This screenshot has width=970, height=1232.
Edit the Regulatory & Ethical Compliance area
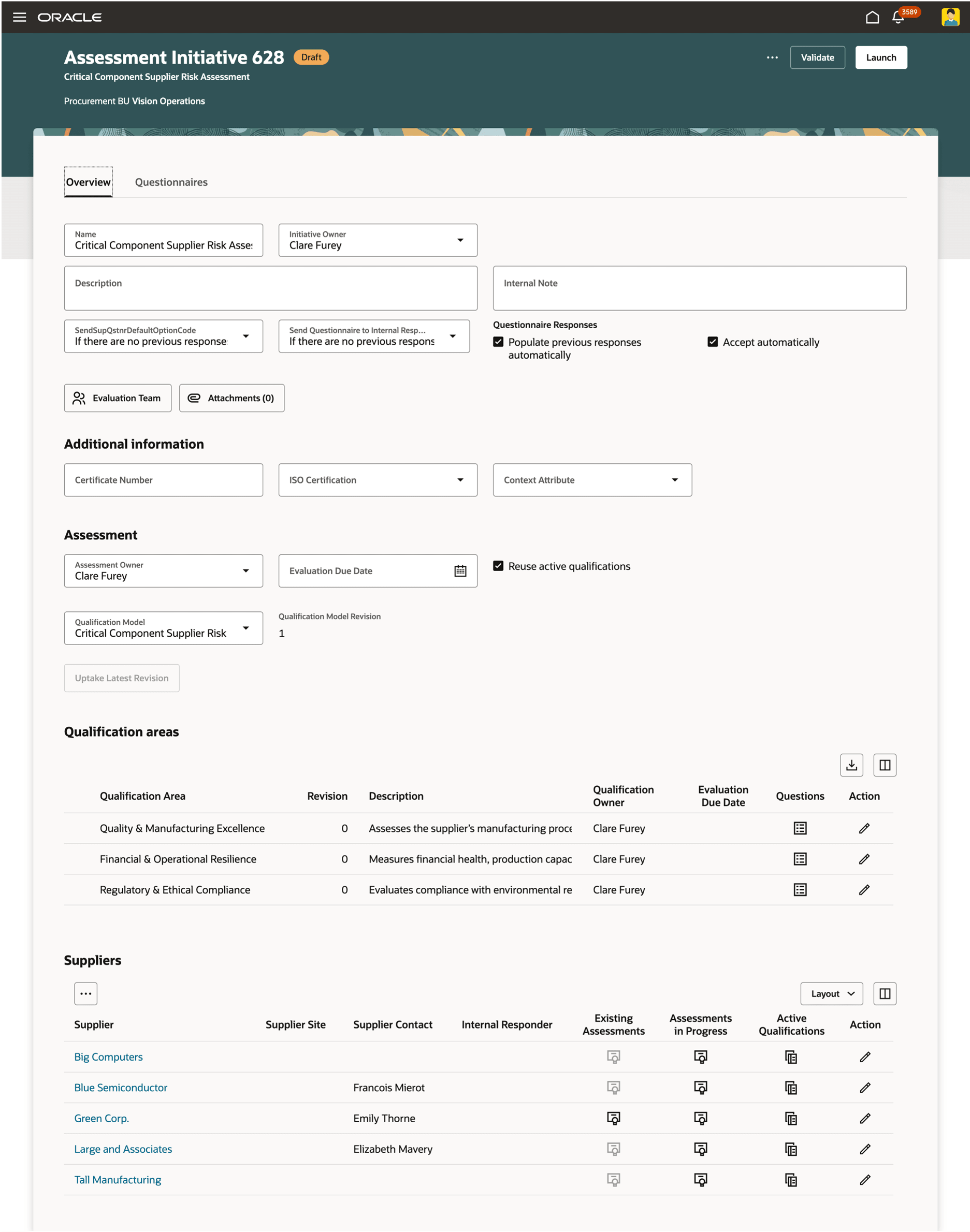pyautogui.click(x=864, y=889)
